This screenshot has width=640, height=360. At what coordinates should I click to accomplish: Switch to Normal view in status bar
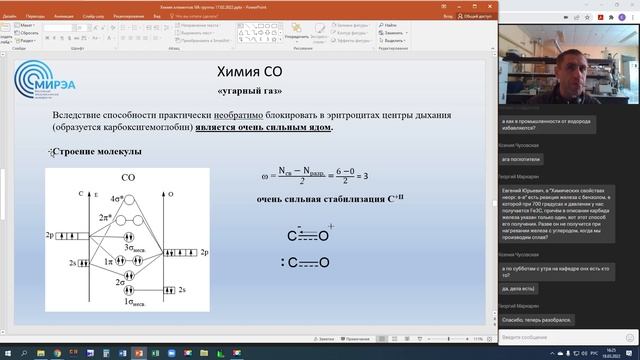click(x=382, y=339)
